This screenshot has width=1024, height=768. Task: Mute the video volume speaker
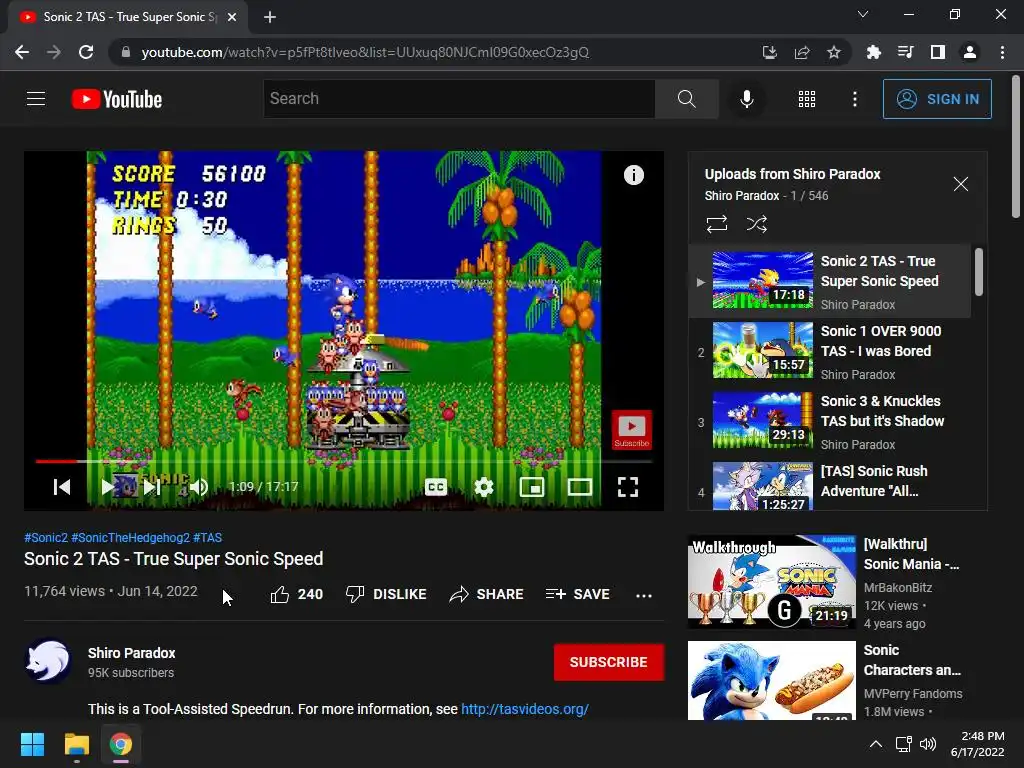point(199,487)
